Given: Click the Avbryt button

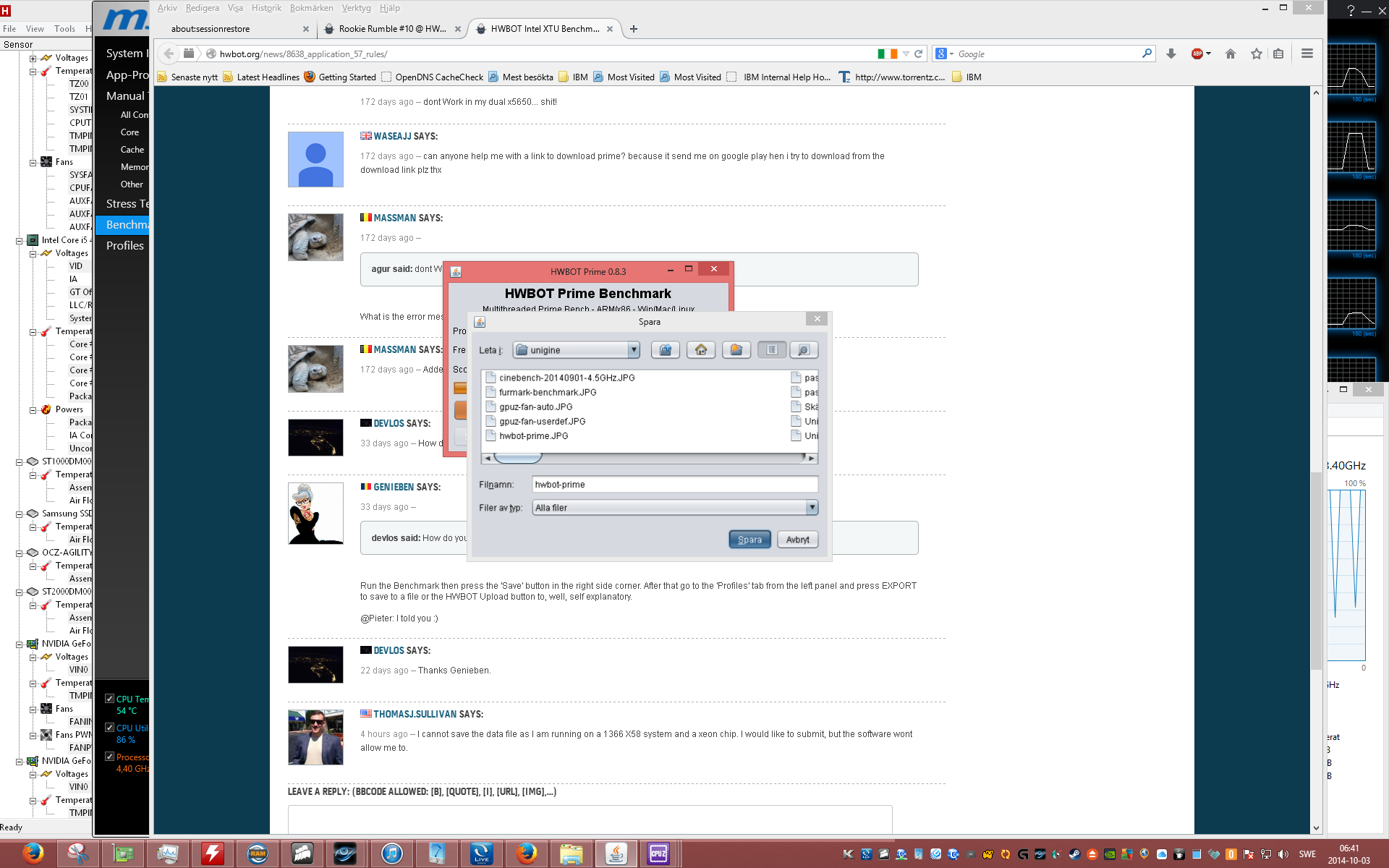Looking at the screenshot, I should 797,540.
